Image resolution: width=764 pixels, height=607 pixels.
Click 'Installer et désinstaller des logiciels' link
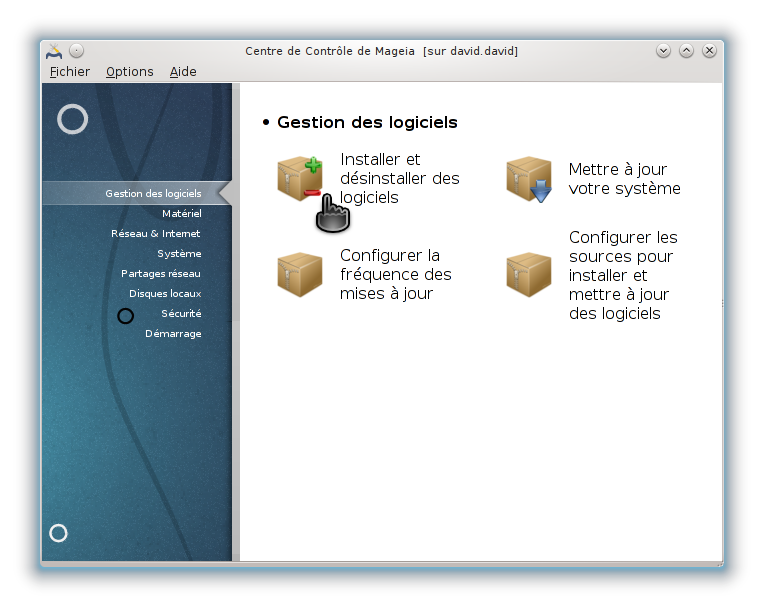click(x=400, y=178)
